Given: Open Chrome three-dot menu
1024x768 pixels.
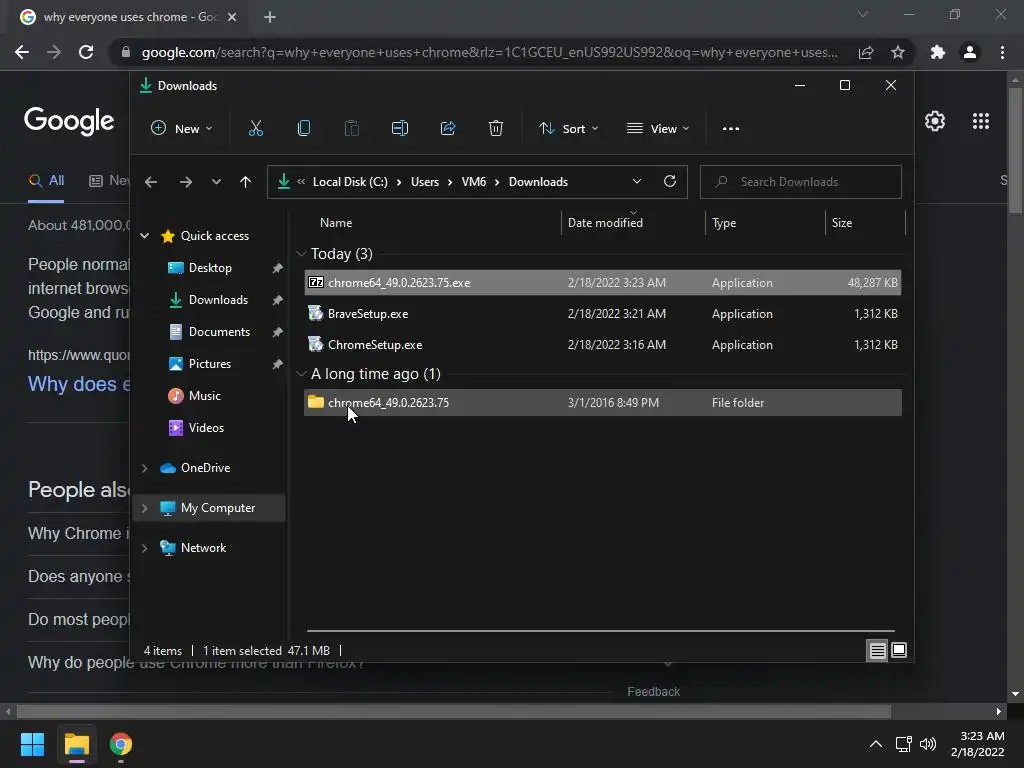Looking at the screenshot, I should (x=1002, y=52).
